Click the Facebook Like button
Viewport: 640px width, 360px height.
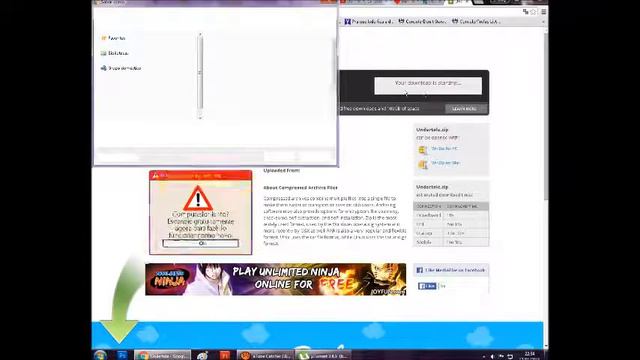(x=427, y=286)
